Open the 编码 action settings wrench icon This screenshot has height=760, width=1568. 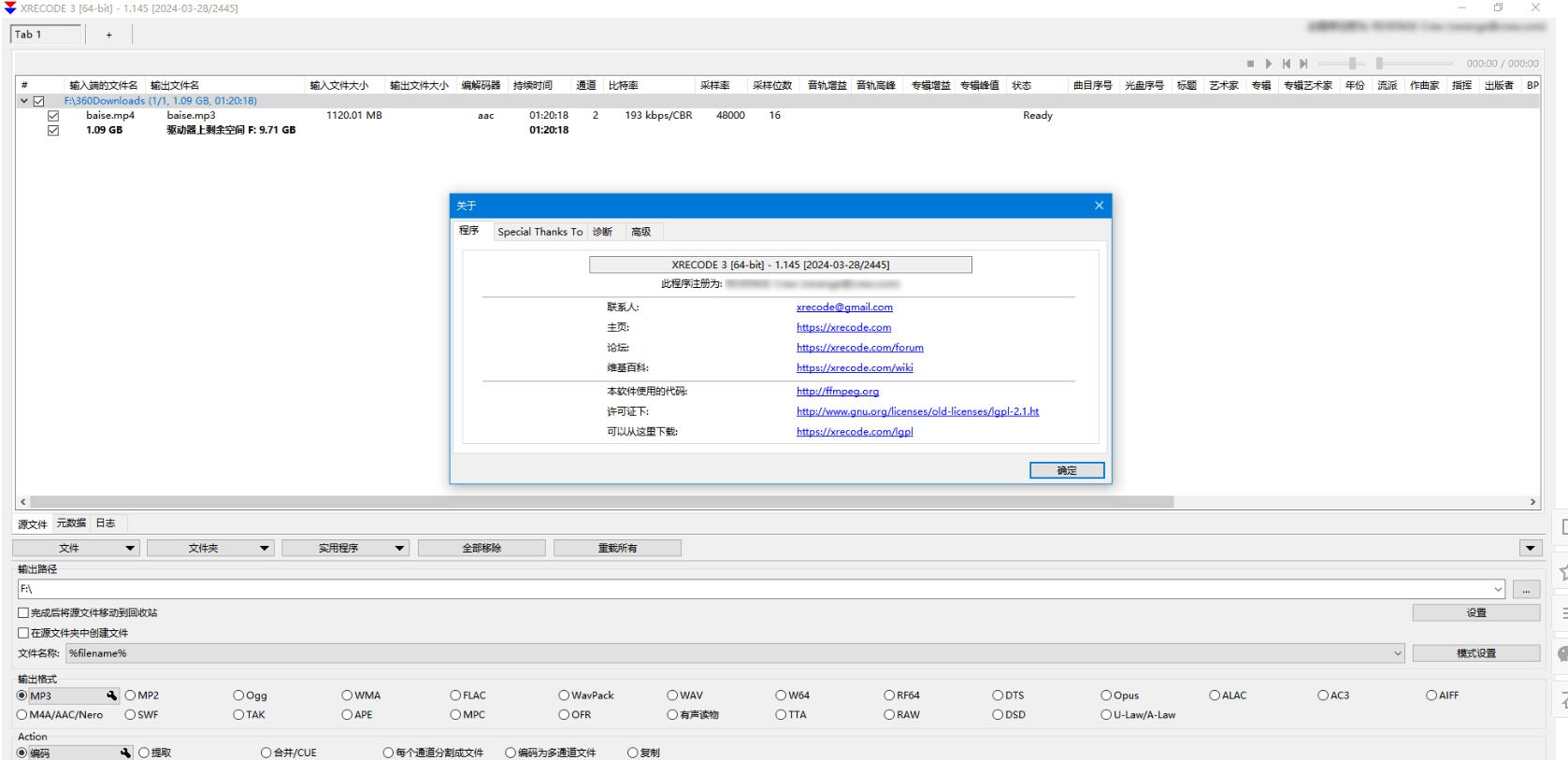(x=125, y=753)
